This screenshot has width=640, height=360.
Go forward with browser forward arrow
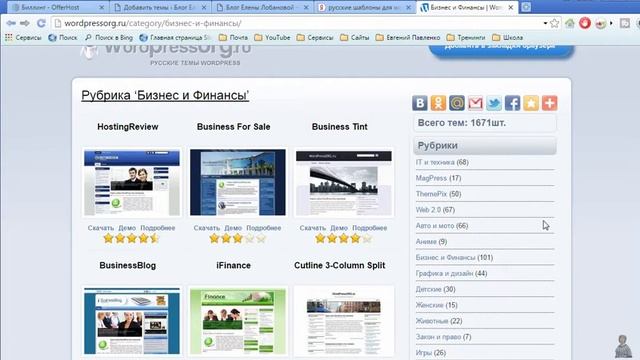click(25, 23)
